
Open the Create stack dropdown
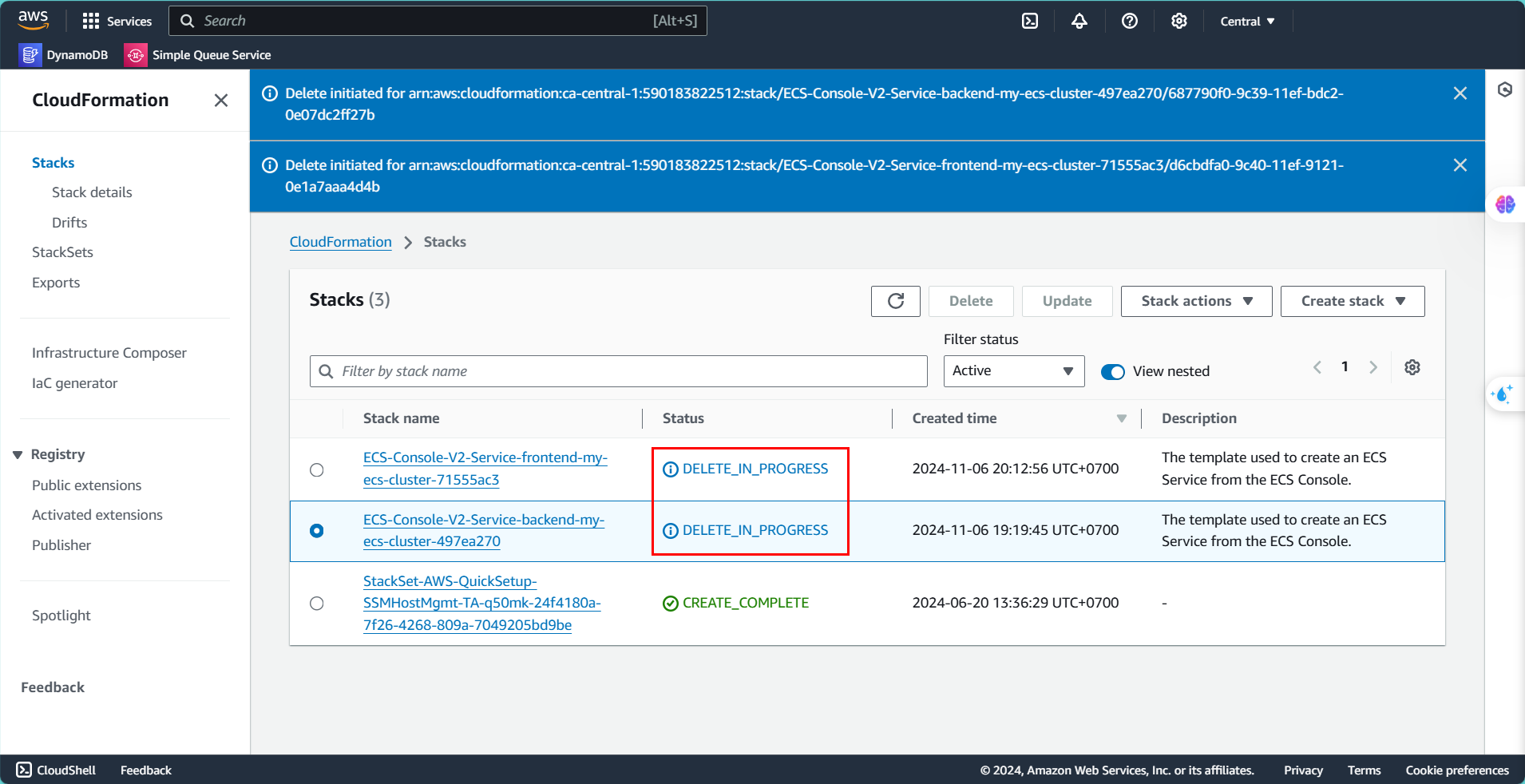point(1352,301)
